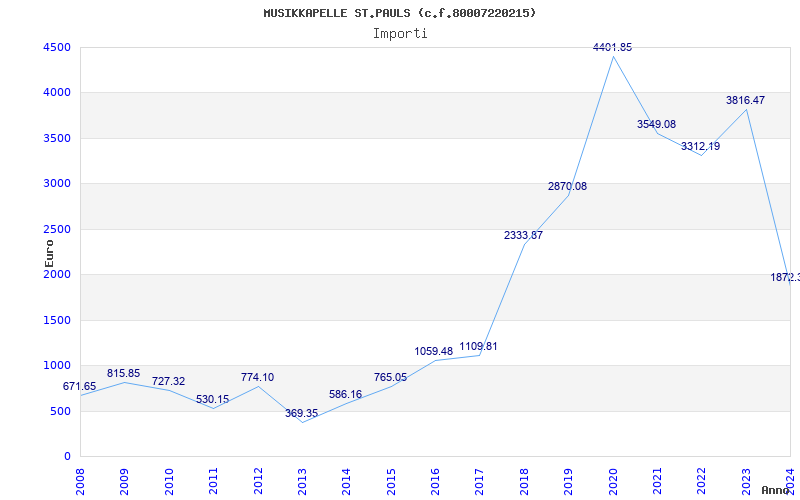Click the 2012 x-axis year label

258,482
